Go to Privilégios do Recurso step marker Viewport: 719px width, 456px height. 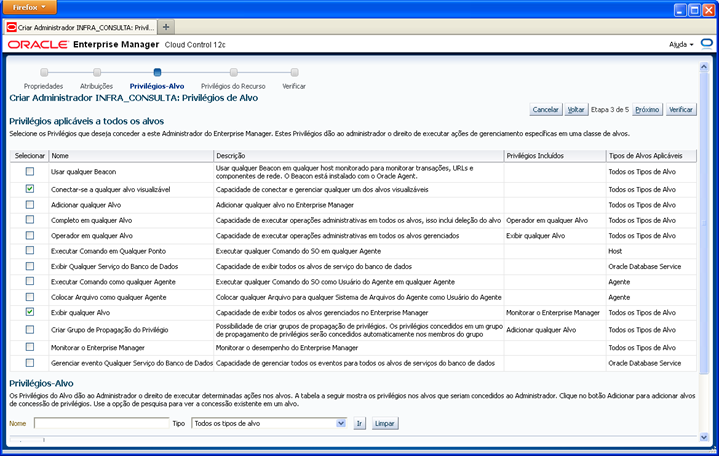click(x=233, y=72)
